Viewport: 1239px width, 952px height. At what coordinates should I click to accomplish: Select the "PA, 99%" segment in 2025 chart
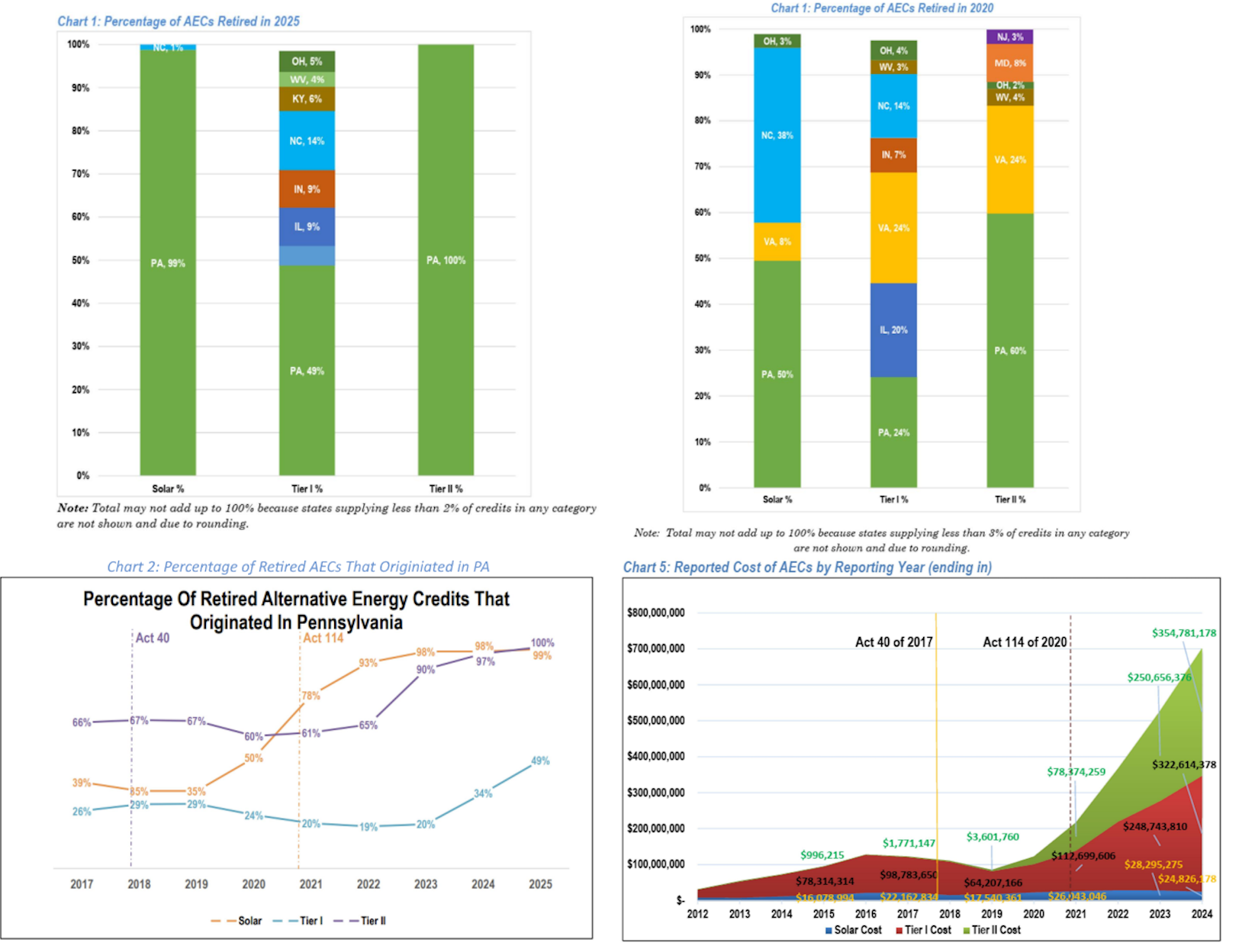tap(168, 263)
